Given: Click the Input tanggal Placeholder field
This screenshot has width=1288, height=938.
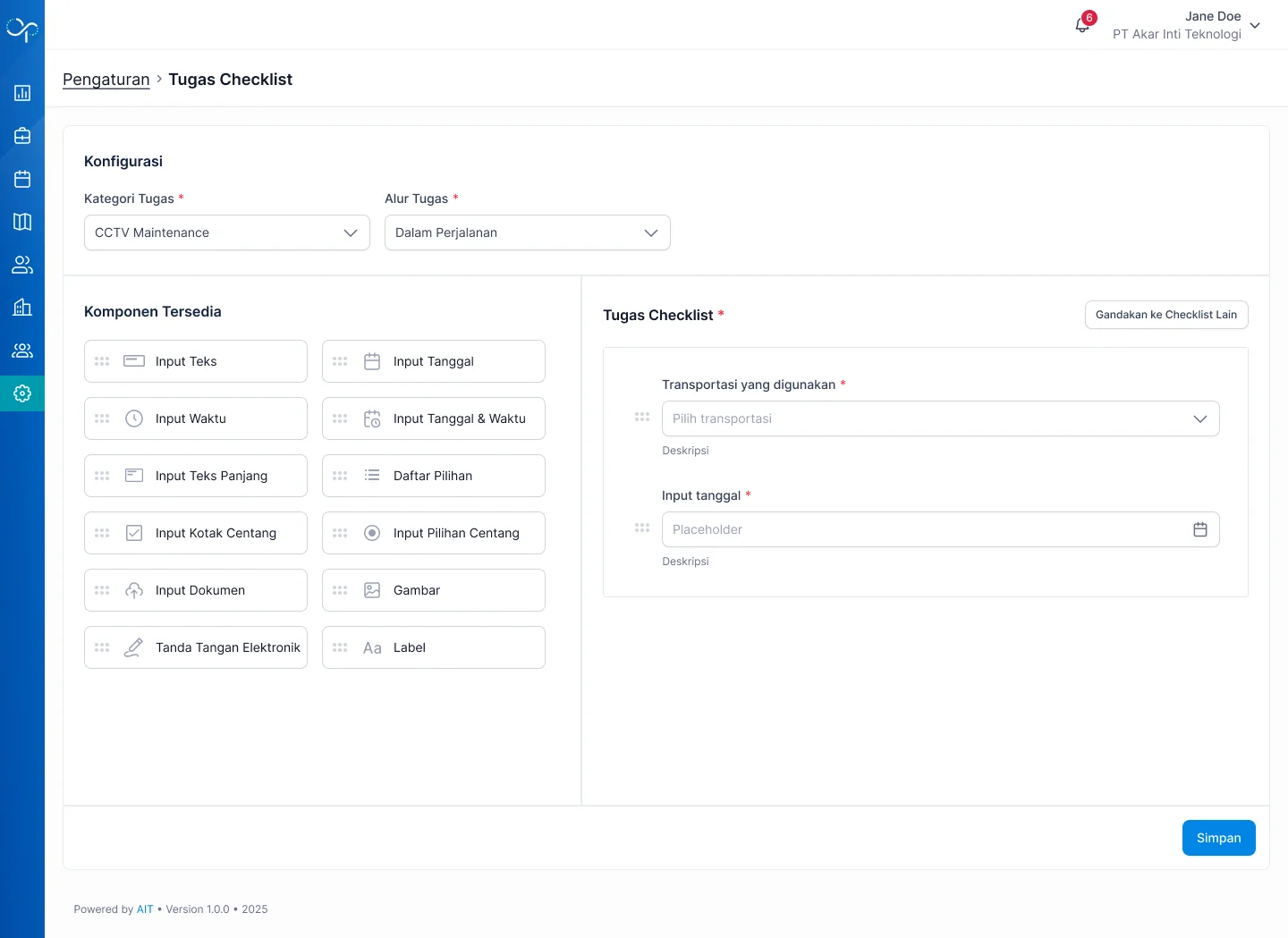Looking at the screenshot, I should [941, 529].
